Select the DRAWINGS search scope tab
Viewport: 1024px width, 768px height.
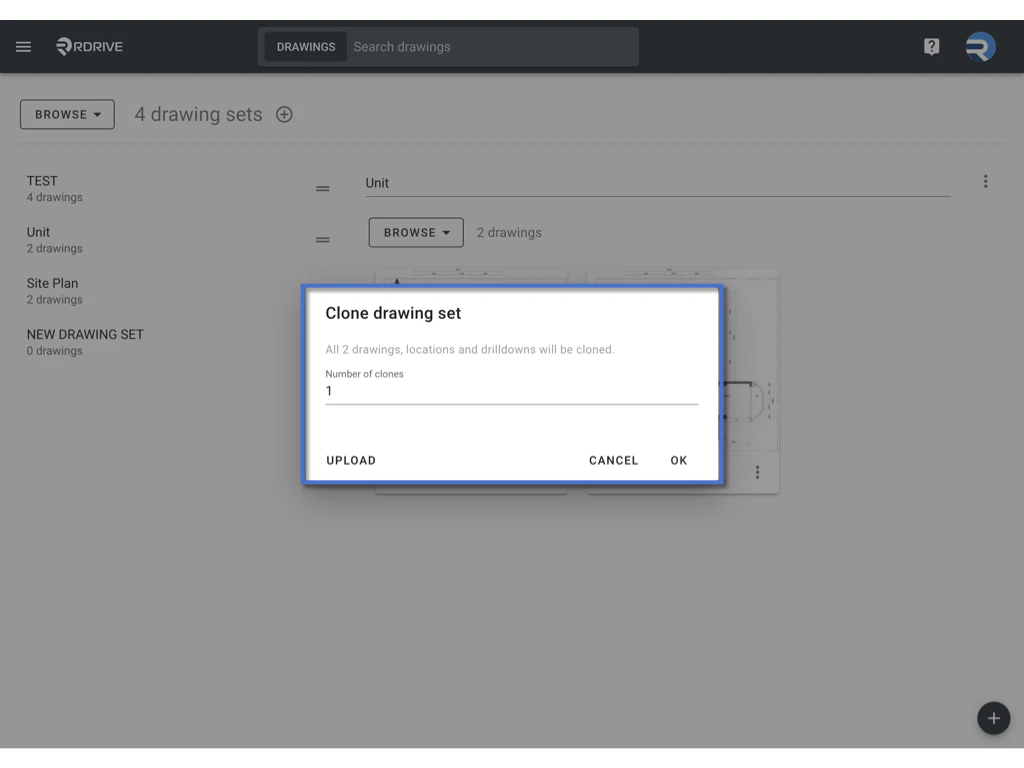pyautogui.click(x=306, y=47)
